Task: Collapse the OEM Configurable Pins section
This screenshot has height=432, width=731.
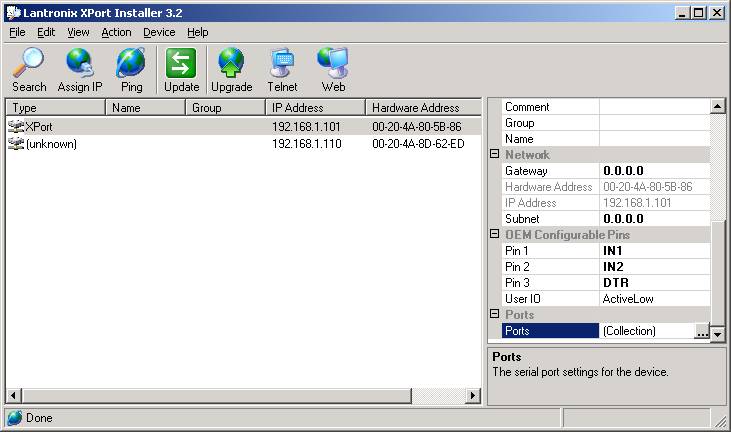Action: 495,234
